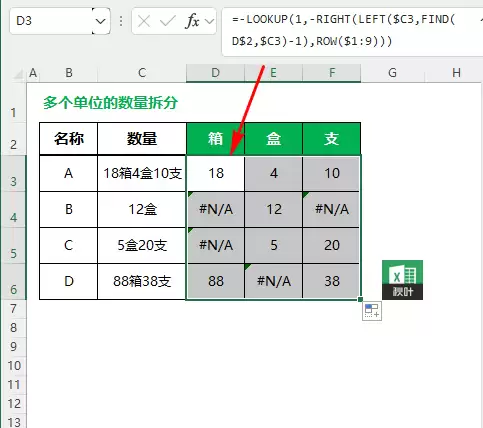
Task: Click the three-dot formula bar handle
Action: click(x=121, y=22)
